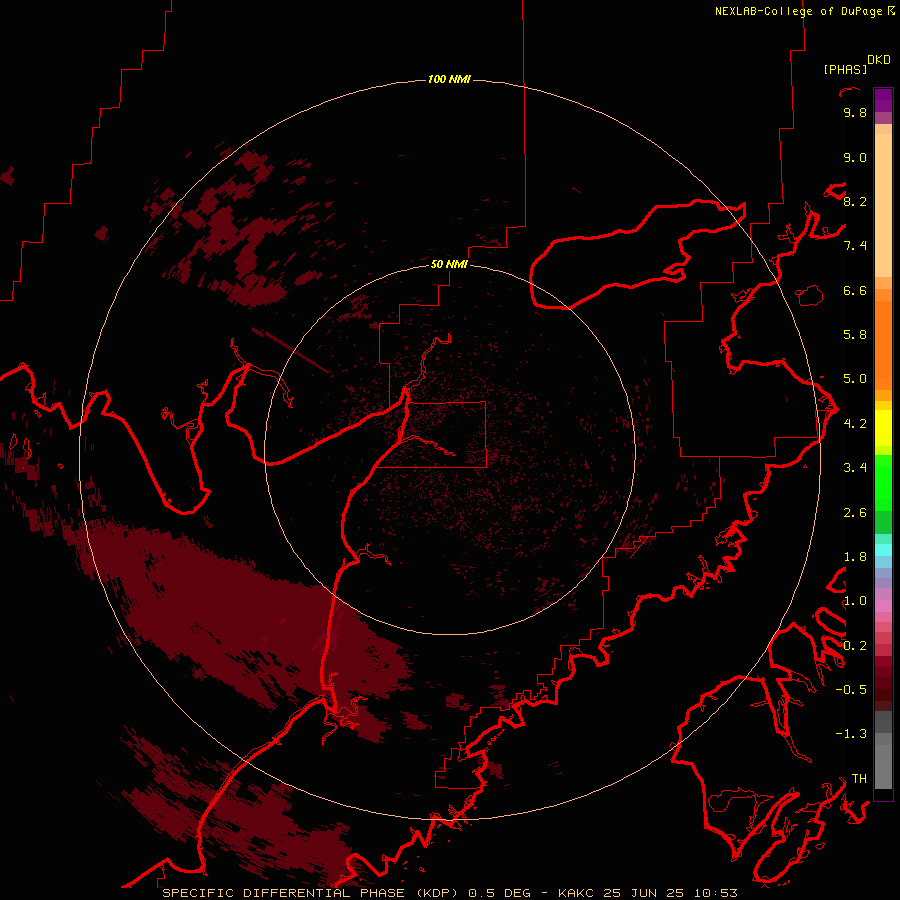Pick the yellow segment of the color scale
Viewport: 900px width, 900px height.
(883, 428)
